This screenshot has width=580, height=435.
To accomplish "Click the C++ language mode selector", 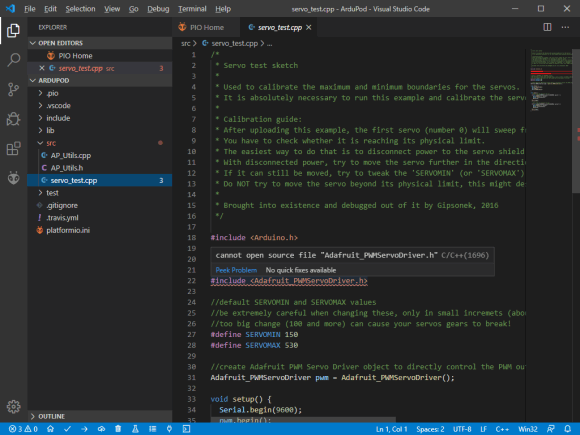I will 502,429.
